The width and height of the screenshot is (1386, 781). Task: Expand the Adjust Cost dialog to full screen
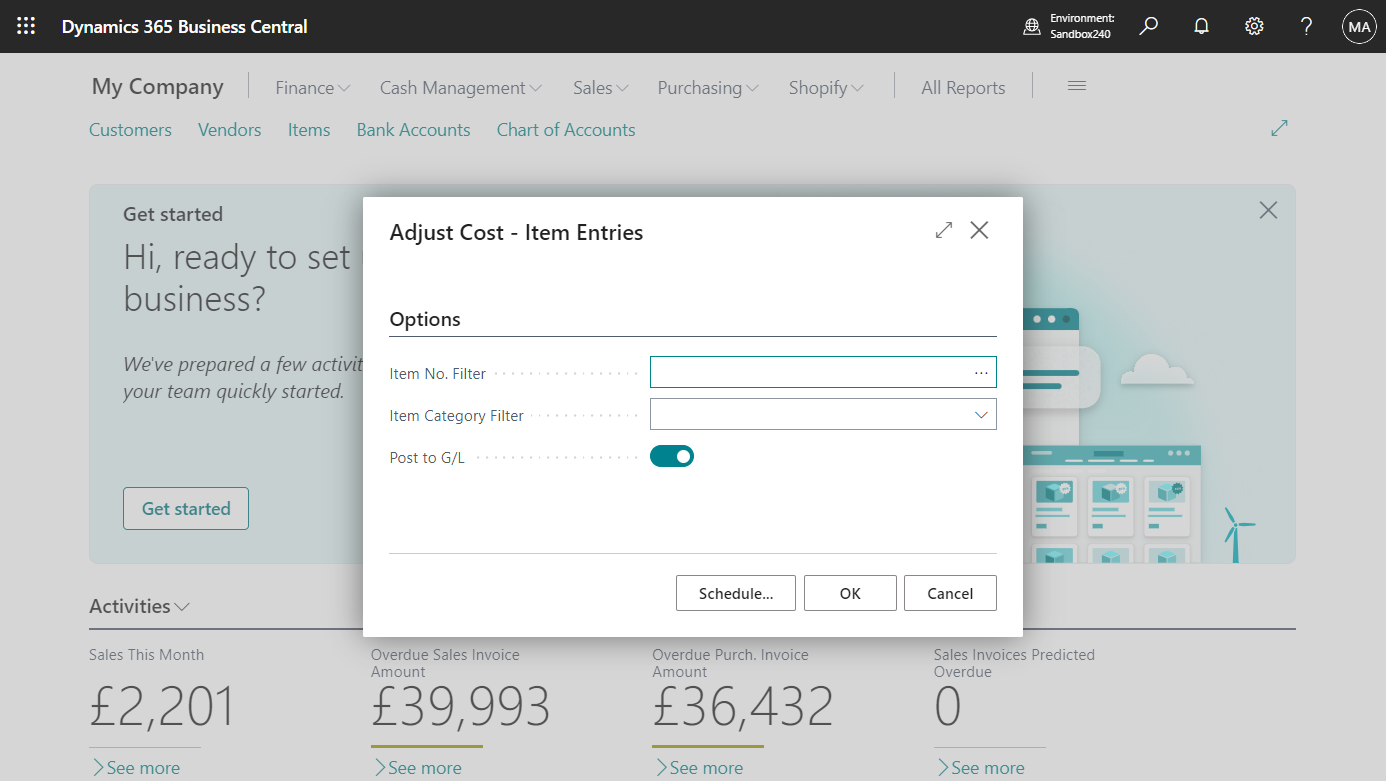(943, 229)
